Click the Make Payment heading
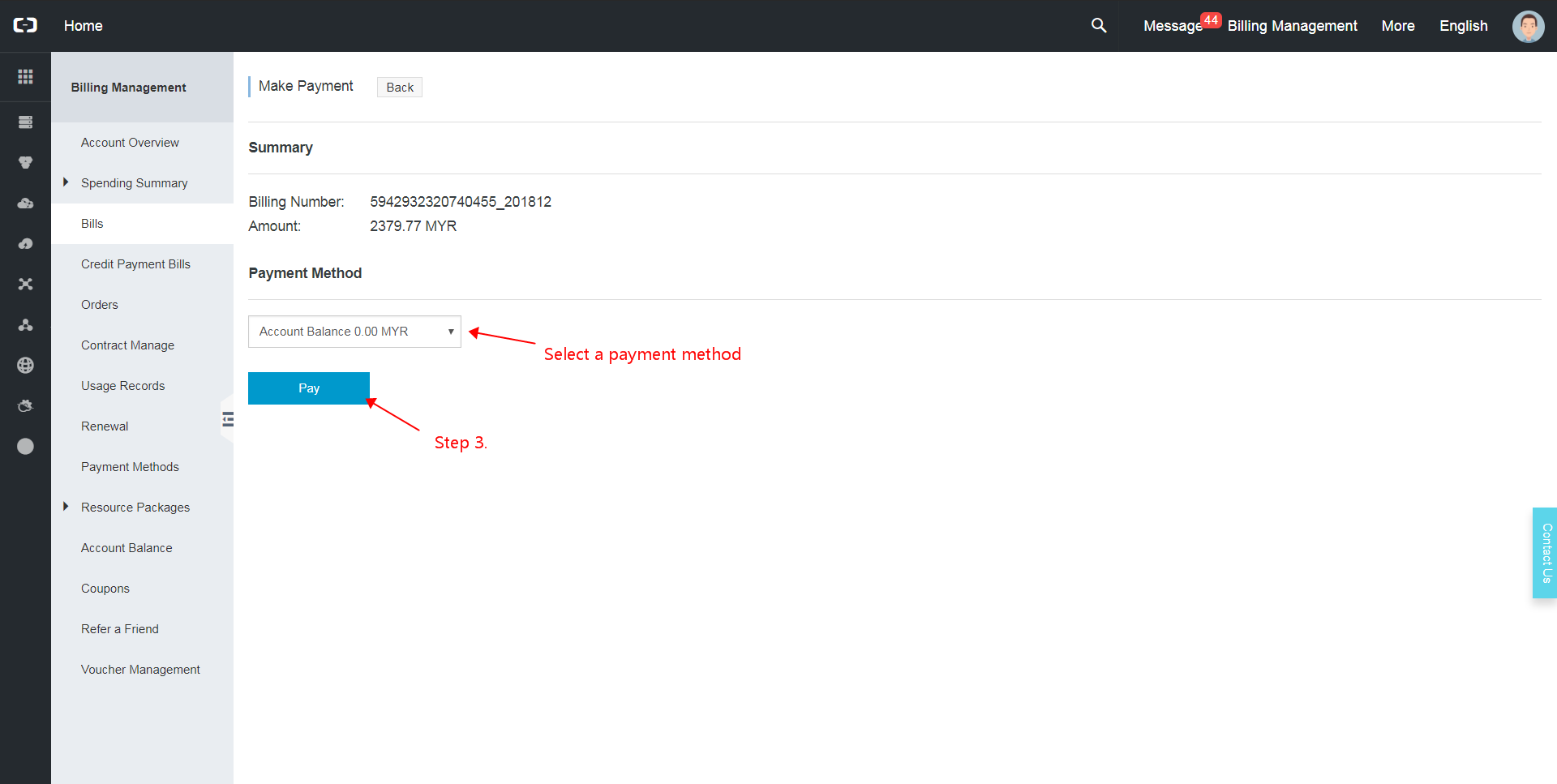1557x784 pixels. tap(306, 86)
